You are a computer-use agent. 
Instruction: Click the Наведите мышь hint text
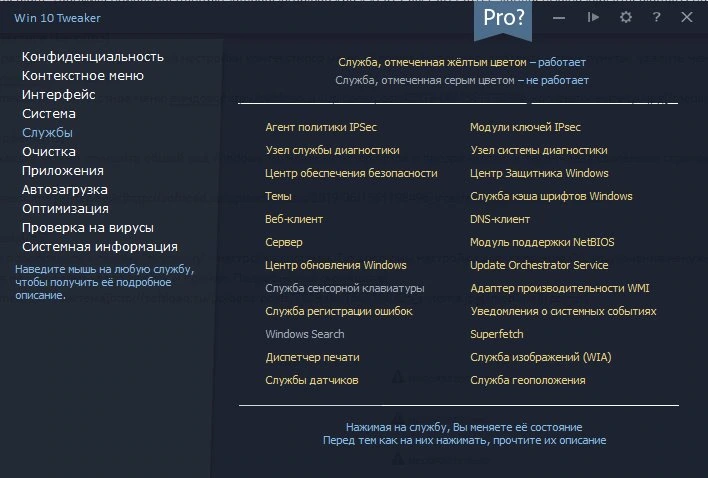coord(105,282)
